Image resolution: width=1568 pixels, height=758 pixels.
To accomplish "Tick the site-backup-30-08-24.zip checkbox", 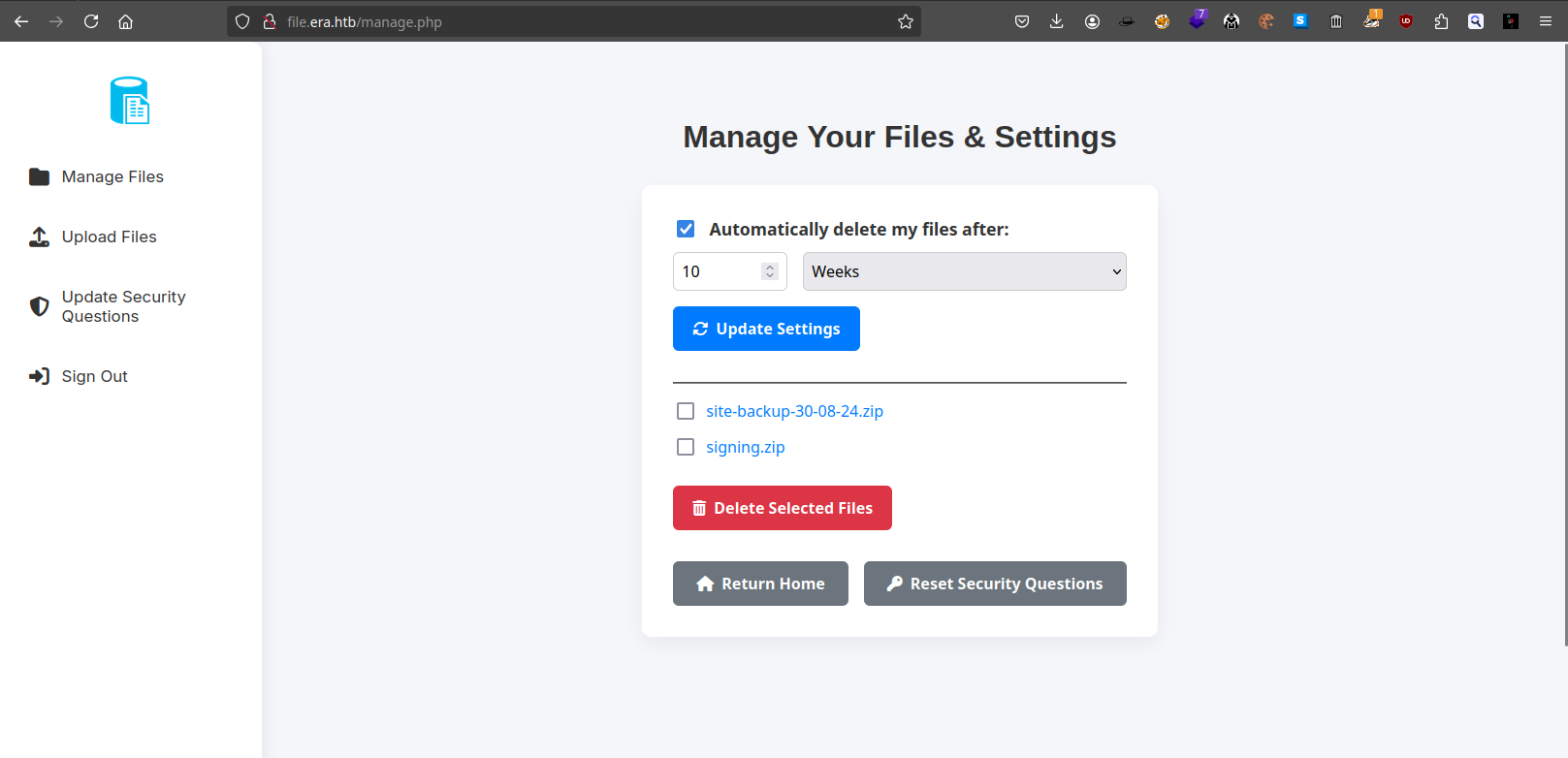I will (x=686, y=411).
